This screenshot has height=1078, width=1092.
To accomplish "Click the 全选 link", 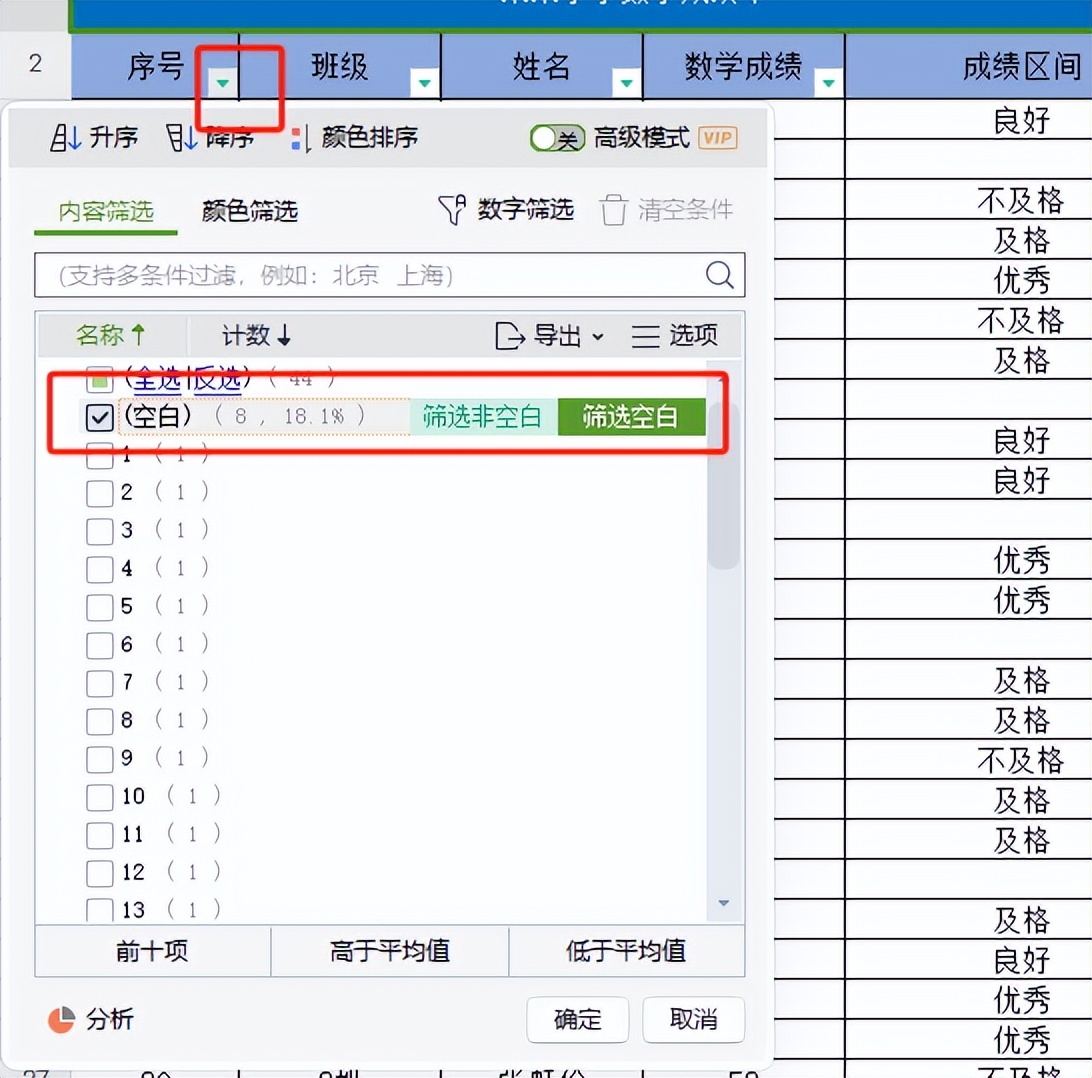I will (x=157, y=379).
